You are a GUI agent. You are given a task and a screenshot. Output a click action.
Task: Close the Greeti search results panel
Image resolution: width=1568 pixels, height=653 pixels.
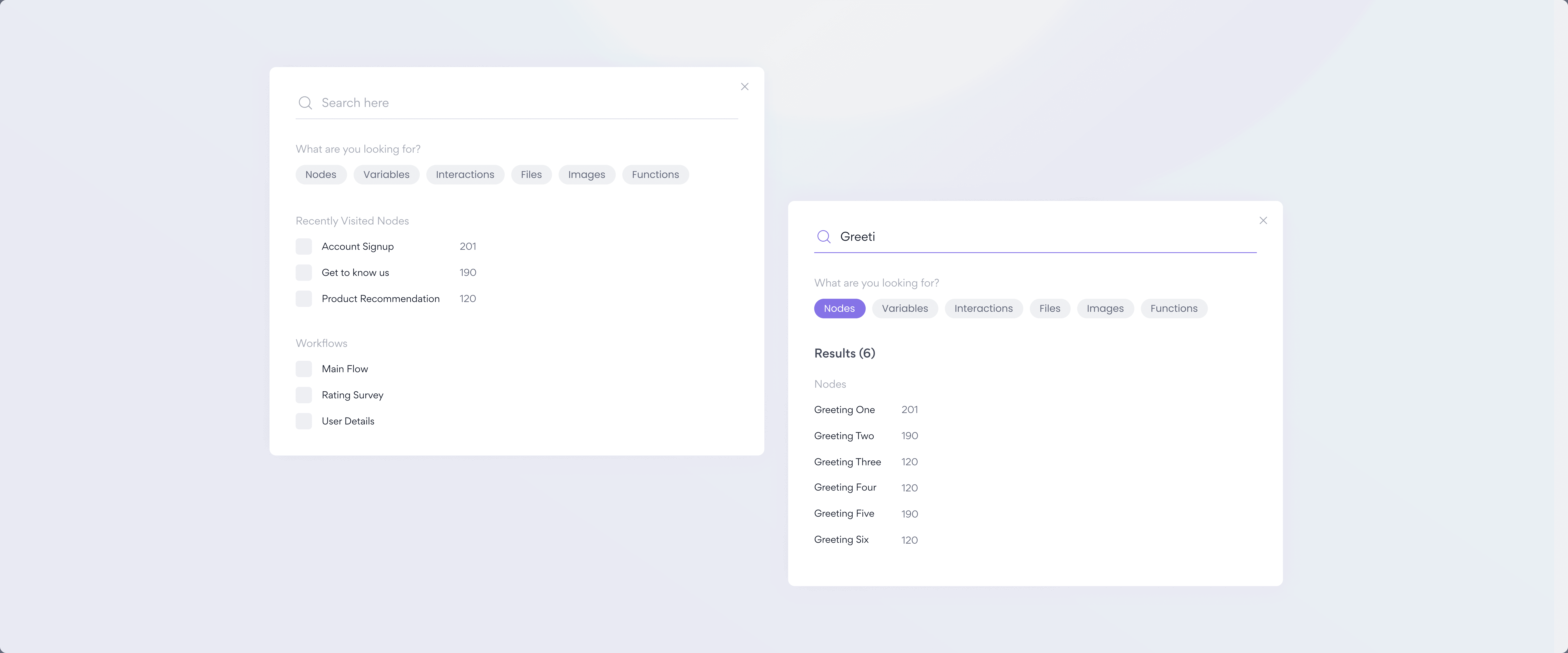pyautogui.click(x=1263, y=220)
